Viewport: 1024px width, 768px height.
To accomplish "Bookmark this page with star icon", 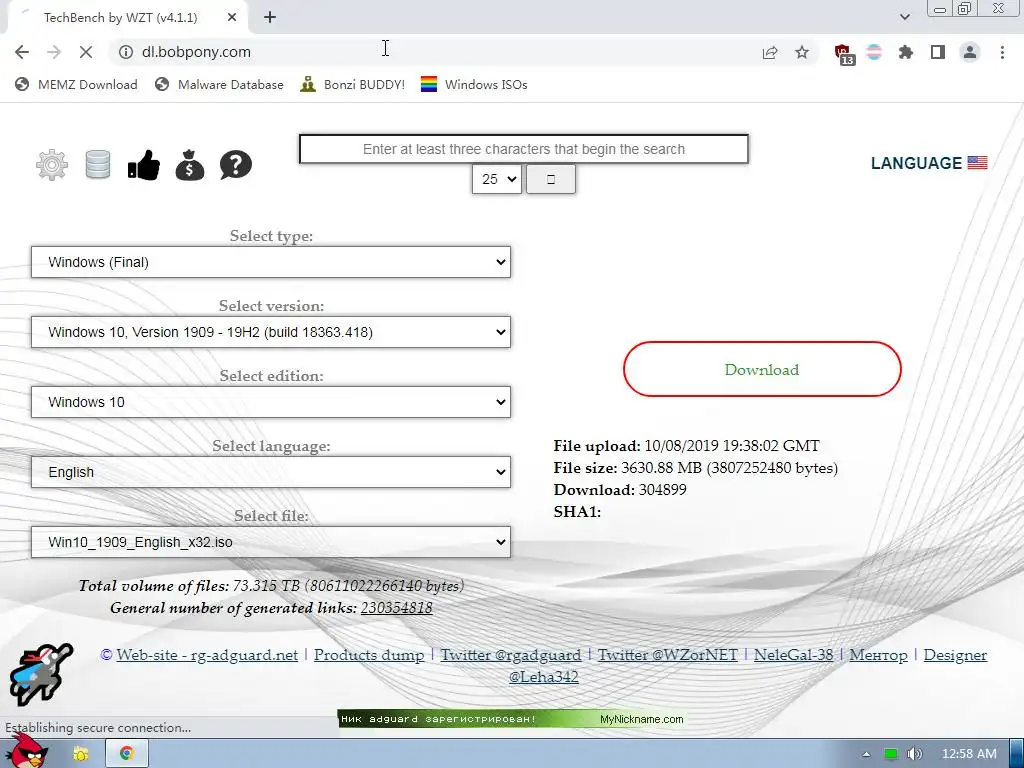I will coord(802,52).
